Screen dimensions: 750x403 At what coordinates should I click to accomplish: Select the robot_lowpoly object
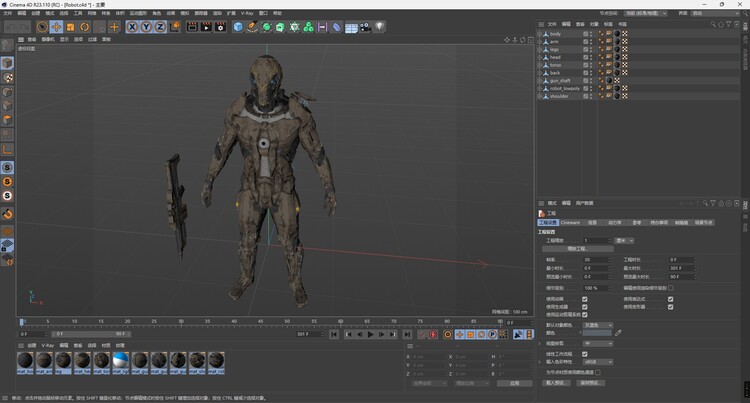tap(564, 88)
